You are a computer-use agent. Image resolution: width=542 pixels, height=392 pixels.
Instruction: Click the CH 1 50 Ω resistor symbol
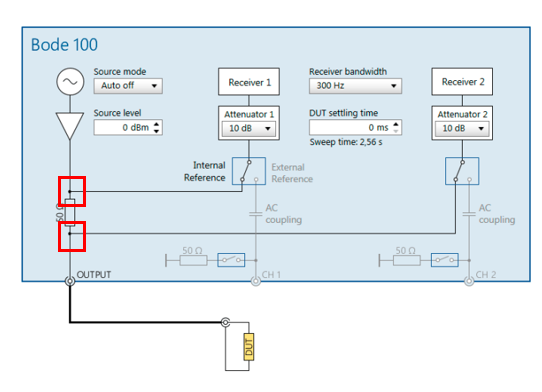(x=194, y=260)
